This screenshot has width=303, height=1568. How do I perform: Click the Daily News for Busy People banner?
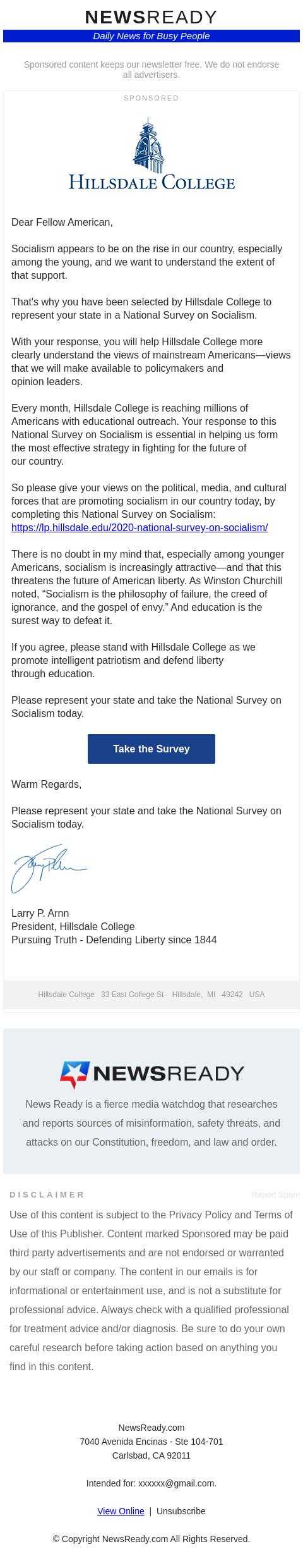click(x=151, y=36)
